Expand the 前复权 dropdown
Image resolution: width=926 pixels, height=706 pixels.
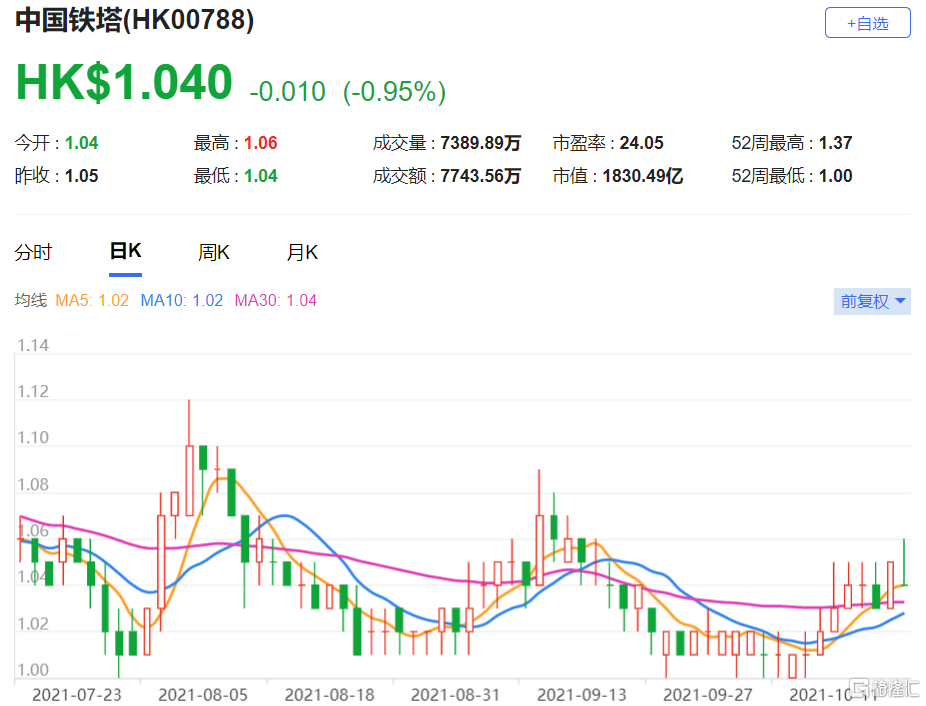tap(872, 301)
